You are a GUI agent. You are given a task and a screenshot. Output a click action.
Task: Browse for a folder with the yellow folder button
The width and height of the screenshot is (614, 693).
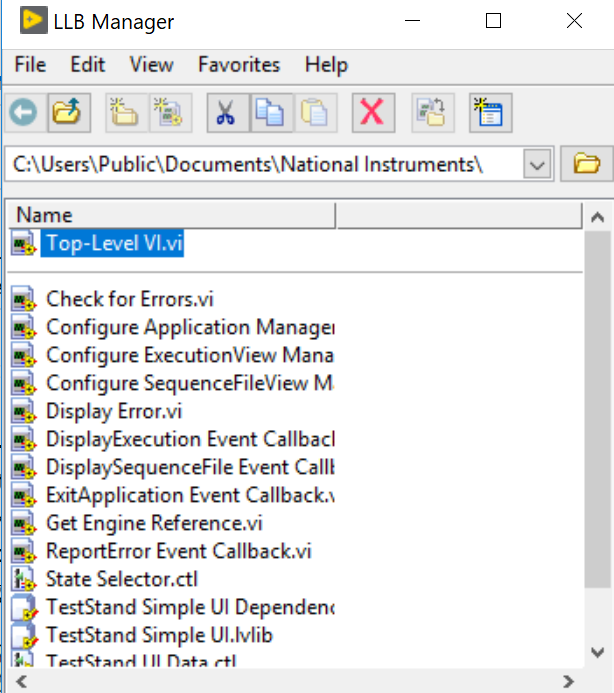[587, 164]
